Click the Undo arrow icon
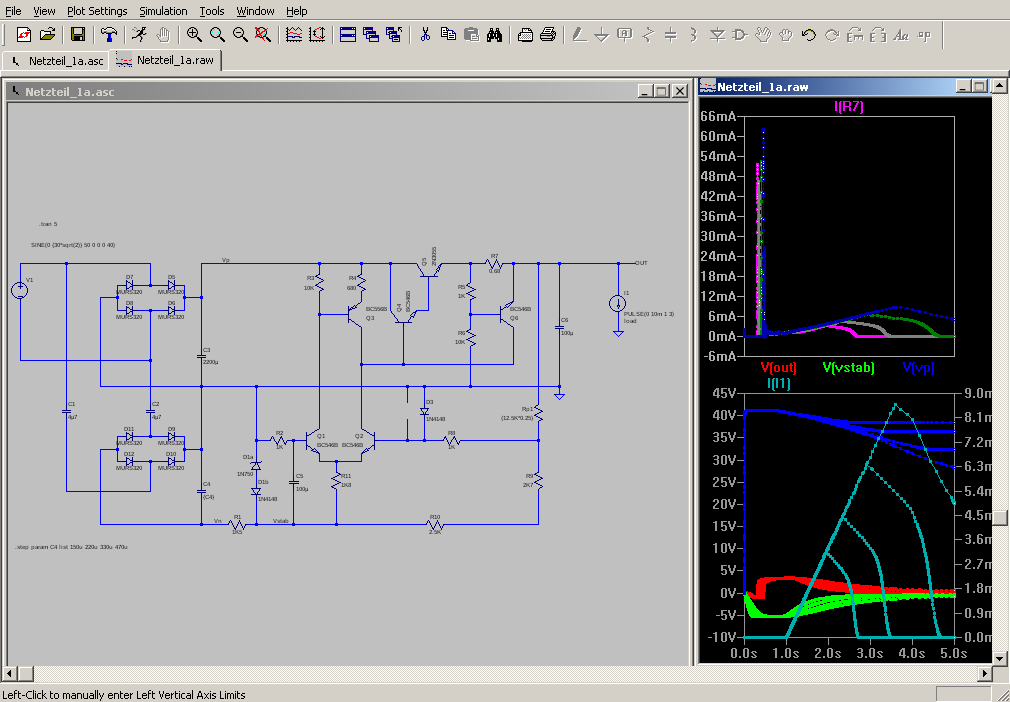The height and width of the screenshot is (702, 1010). point(809,35)
